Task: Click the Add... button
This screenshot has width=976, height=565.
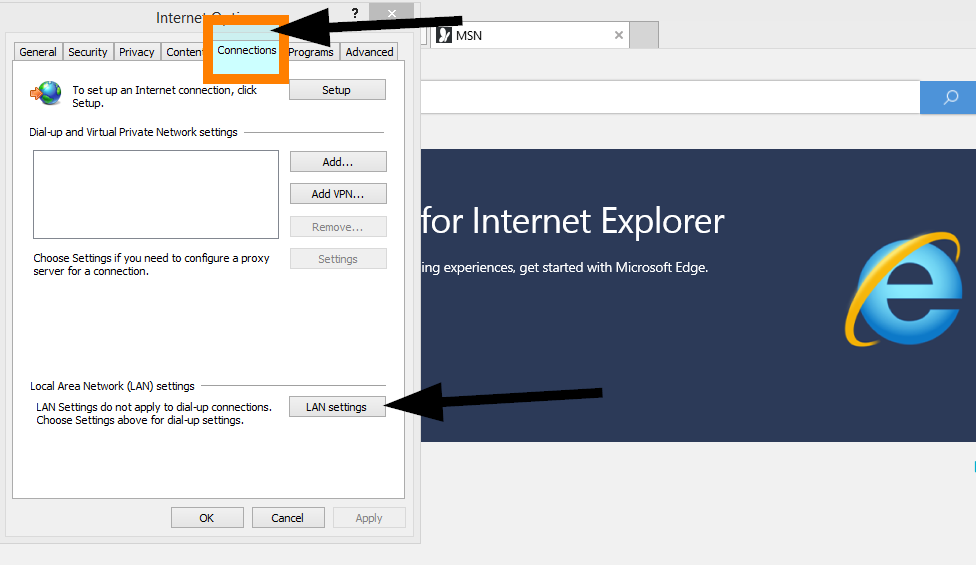Action: tap(338, 162)
